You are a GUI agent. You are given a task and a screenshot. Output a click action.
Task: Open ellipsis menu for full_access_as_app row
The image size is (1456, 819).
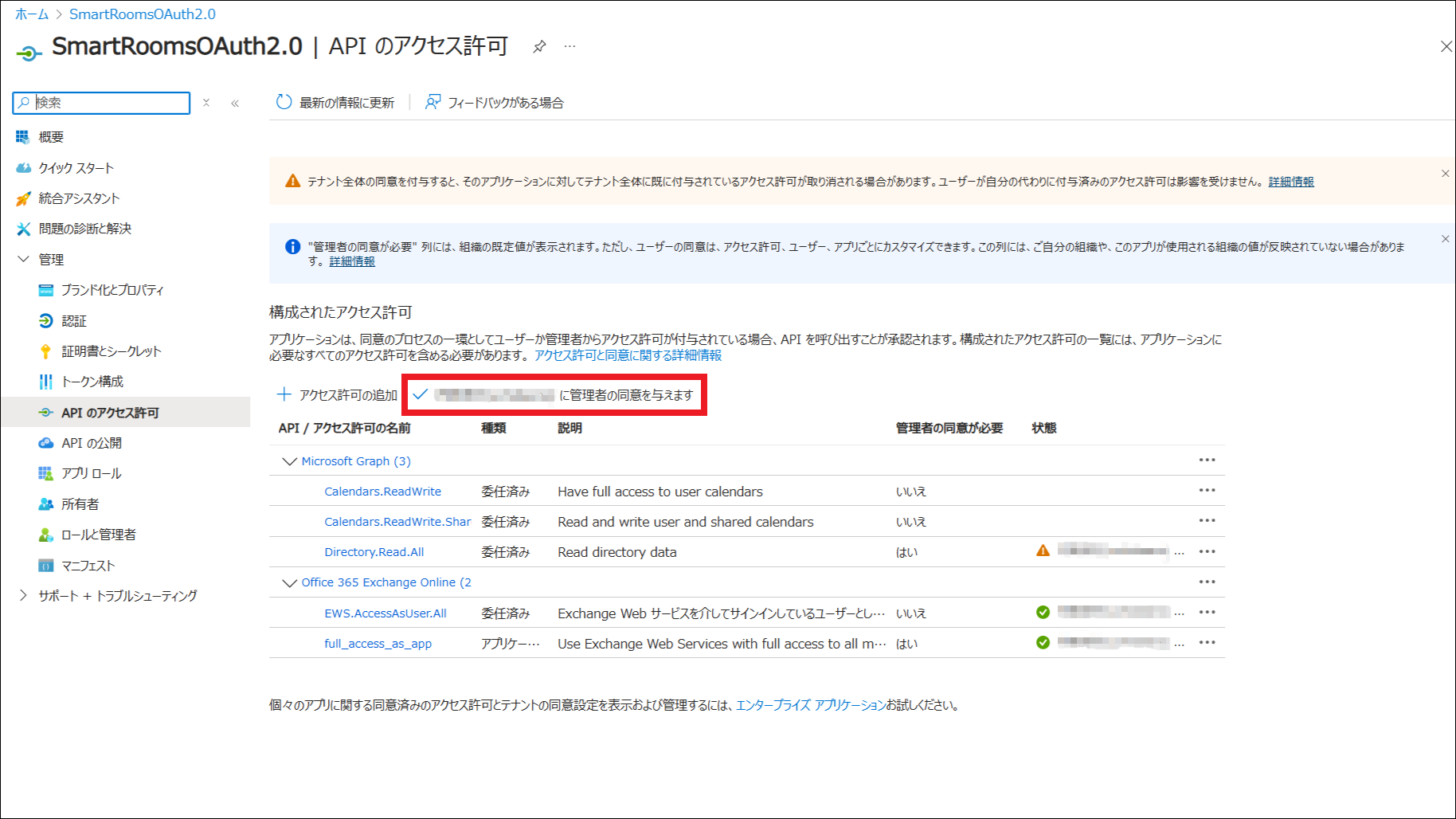(x=1207, y=642)
